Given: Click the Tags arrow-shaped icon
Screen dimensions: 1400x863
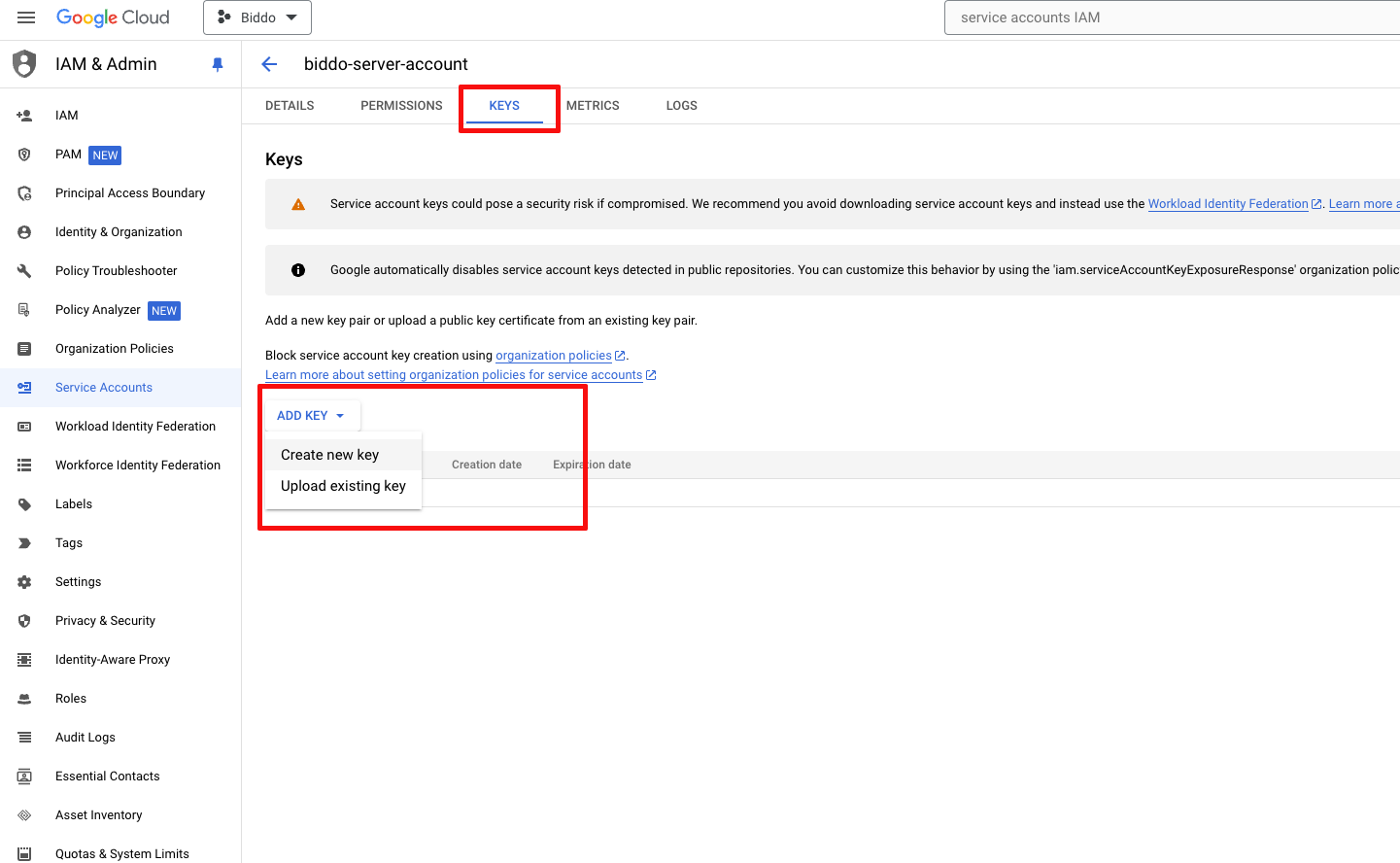Looking at the screenshot, I should [x=24, y=543].
